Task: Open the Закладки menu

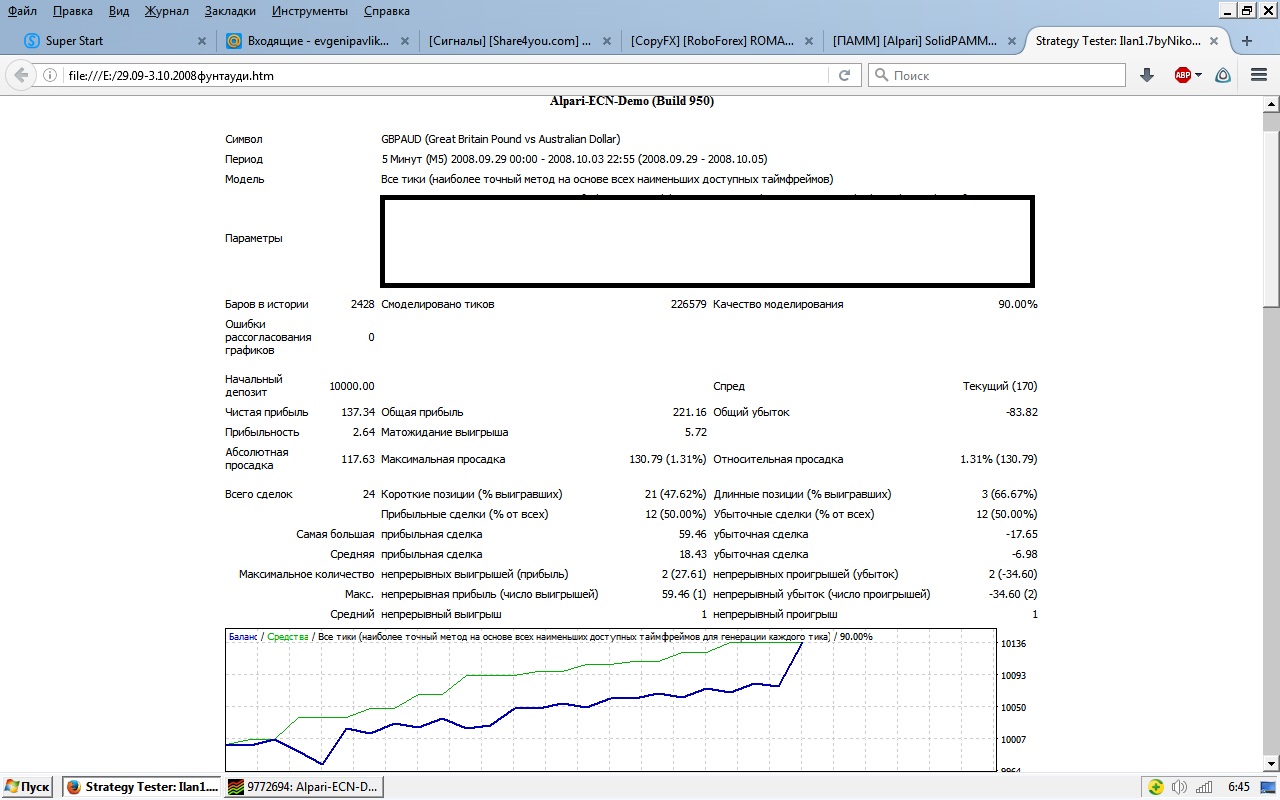Action: click(x=231, y=11)
